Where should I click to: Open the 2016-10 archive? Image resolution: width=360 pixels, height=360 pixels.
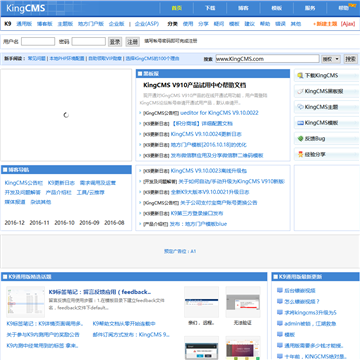[x=64, y=223]
